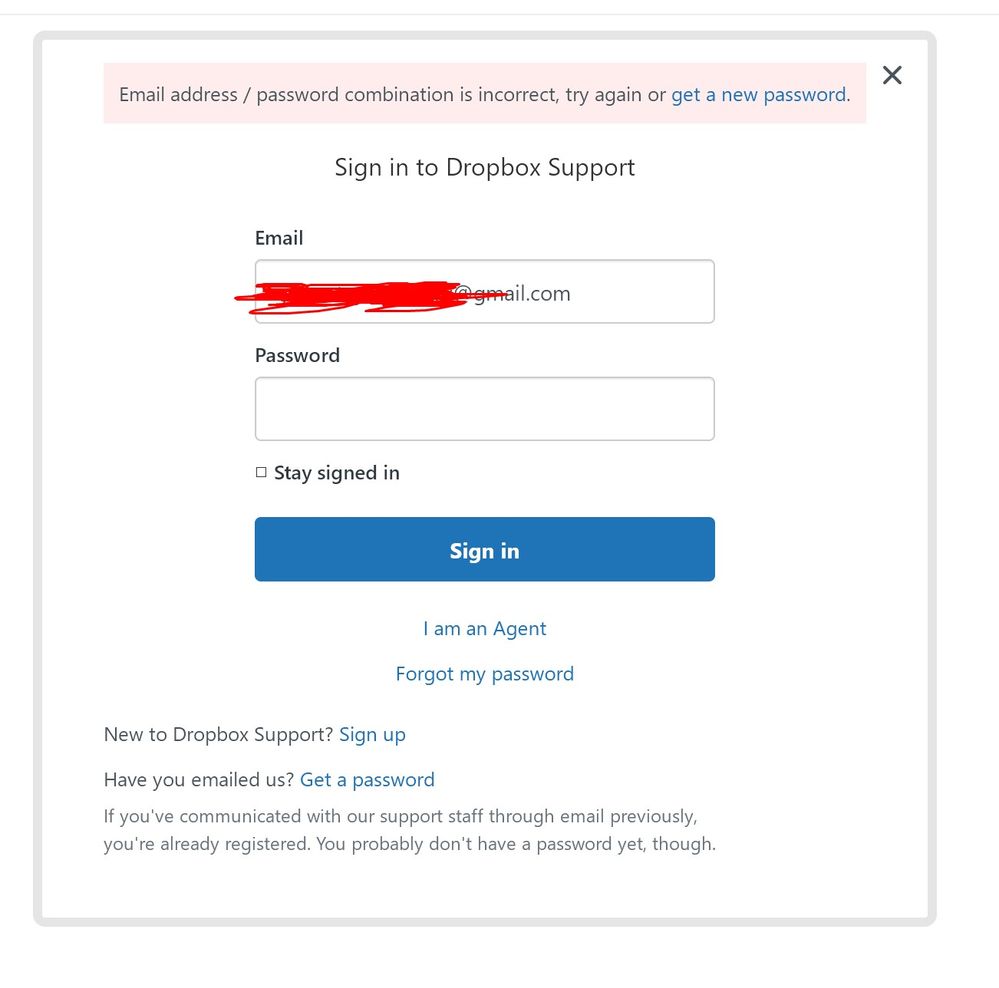The width and height of the screenshot is (999, 988).
Task: Click the 'Have you emailed us?' text
Action: tap(198, 780)
